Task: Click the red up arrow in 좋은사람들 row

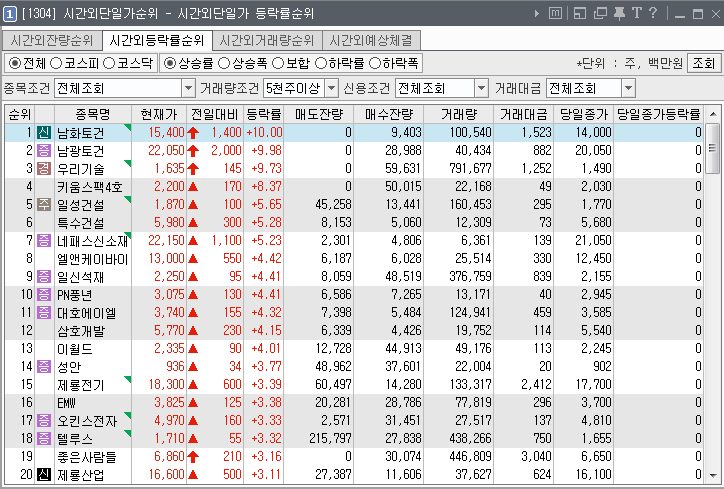Action: (193, 457)
